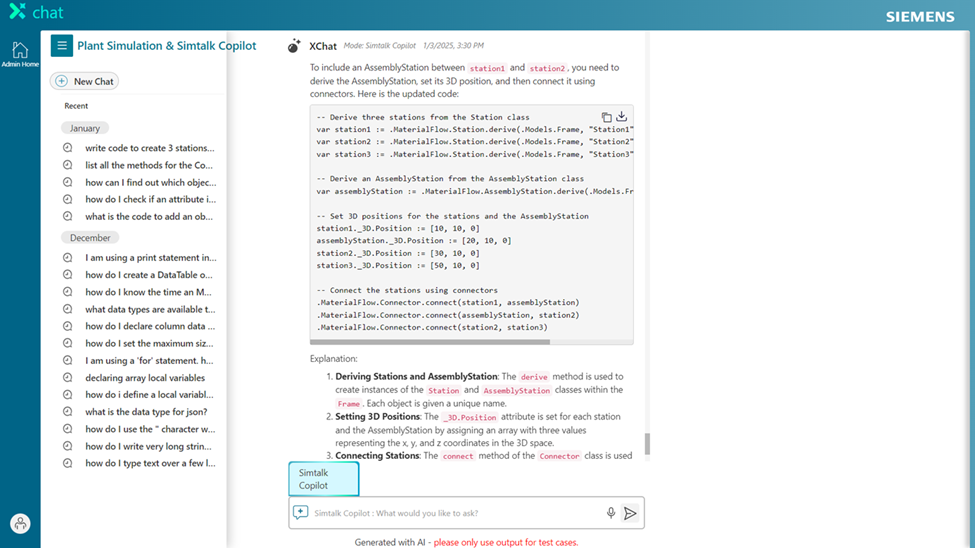
Task: Click the new conversation icon in input box
Action: point(300,513)
